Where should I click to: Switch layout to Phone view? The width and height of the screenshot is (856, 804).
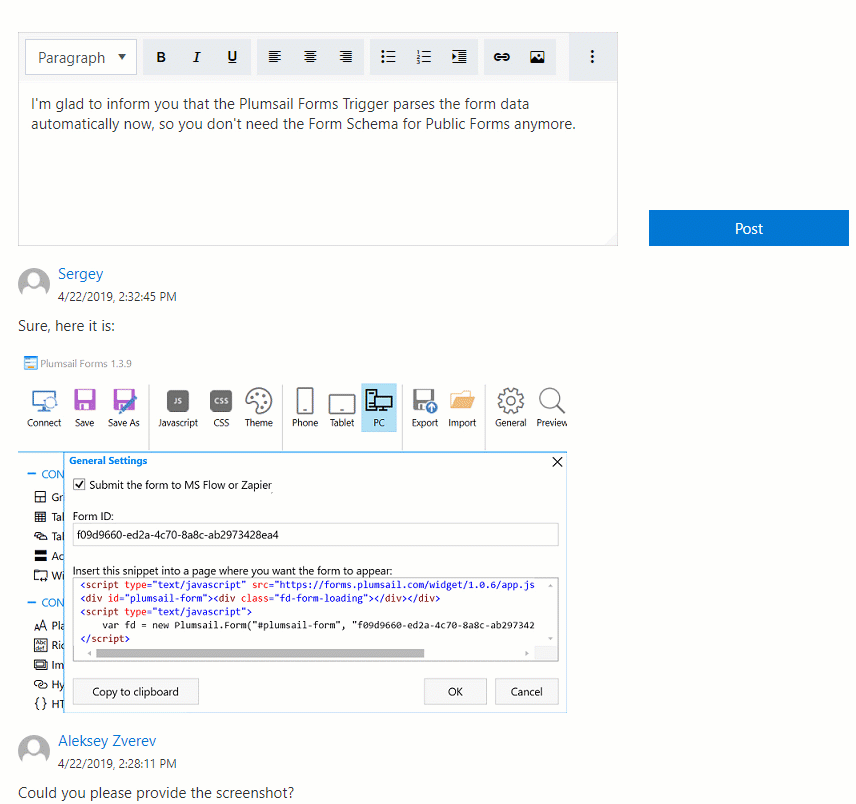pos(305,408)
